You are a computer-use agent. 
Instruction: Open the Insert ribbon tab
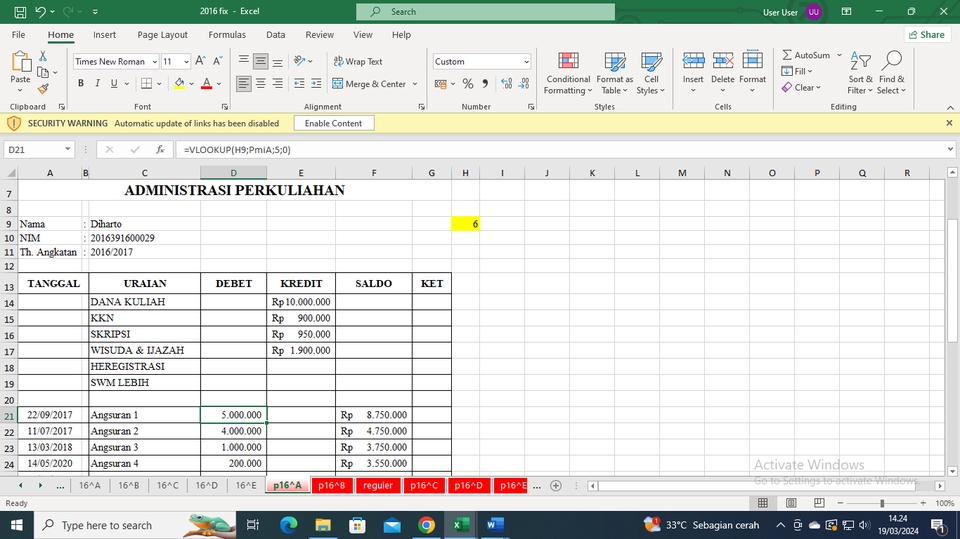105,35
